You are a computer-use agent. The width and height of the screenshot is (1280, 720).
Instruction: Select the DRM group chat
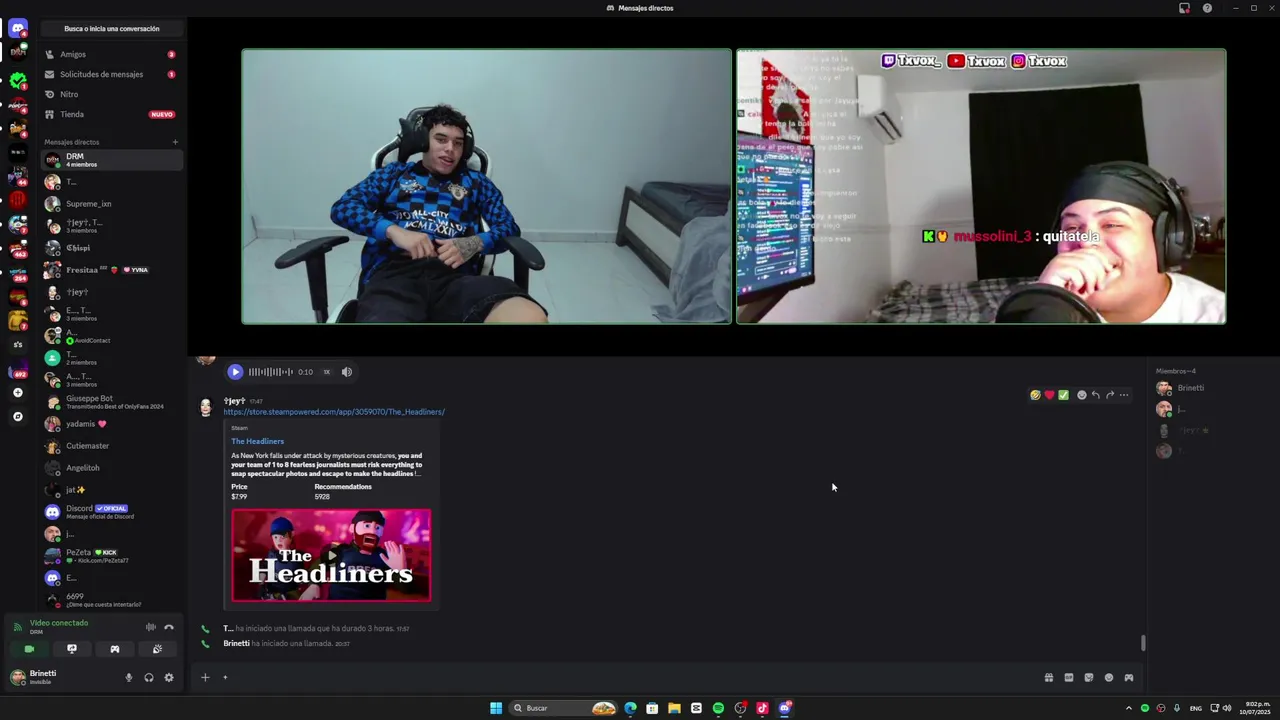111,160
